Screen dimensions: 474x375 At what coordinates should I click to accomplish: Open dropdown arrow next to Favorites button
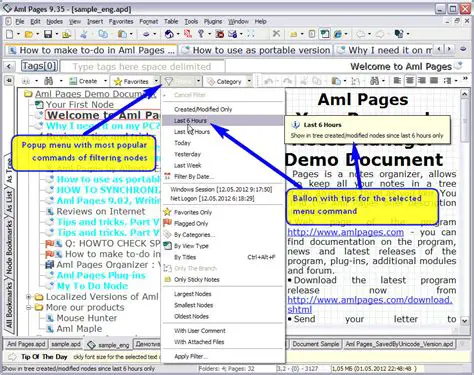156,81
